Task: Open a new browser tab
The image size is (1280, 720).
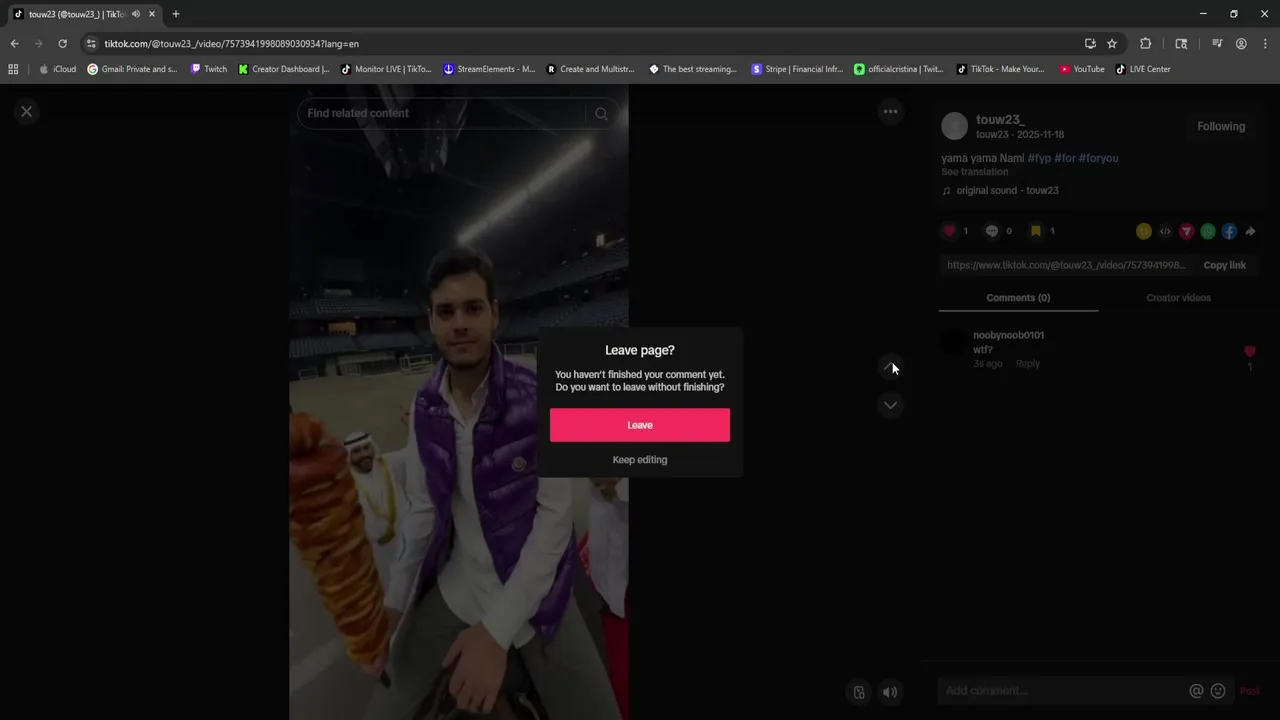Action: (x=176, y=14)
